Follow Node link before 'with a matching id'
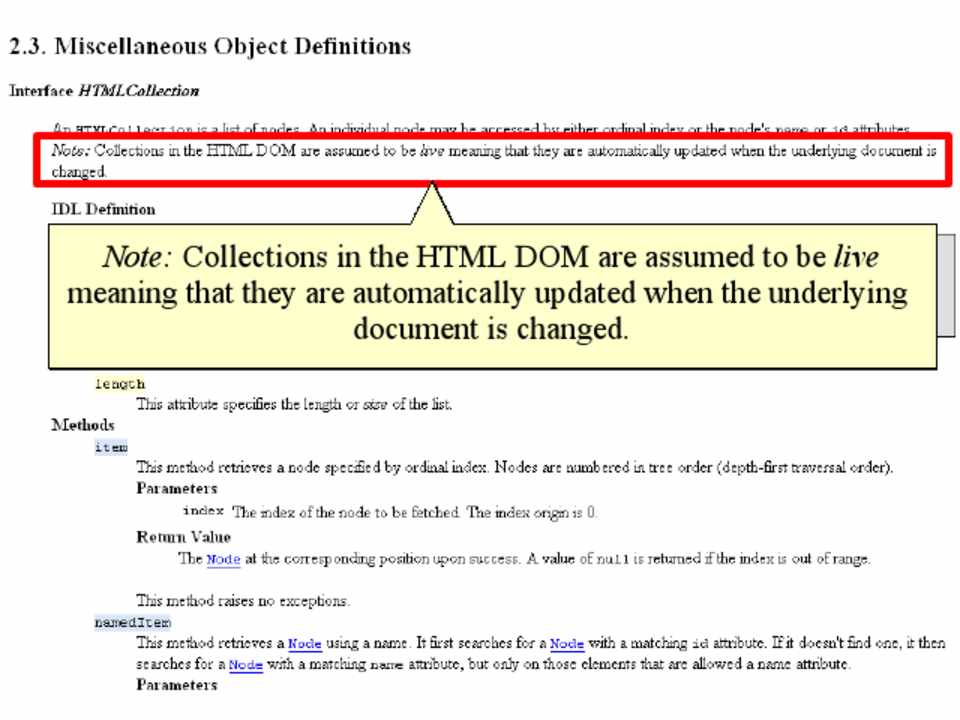The image size is (960, 720). pos(567,643)
